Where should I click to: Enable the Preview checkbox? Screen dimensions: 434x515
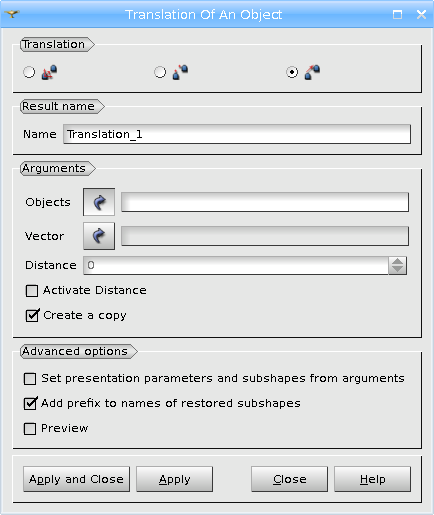[30, 429]
